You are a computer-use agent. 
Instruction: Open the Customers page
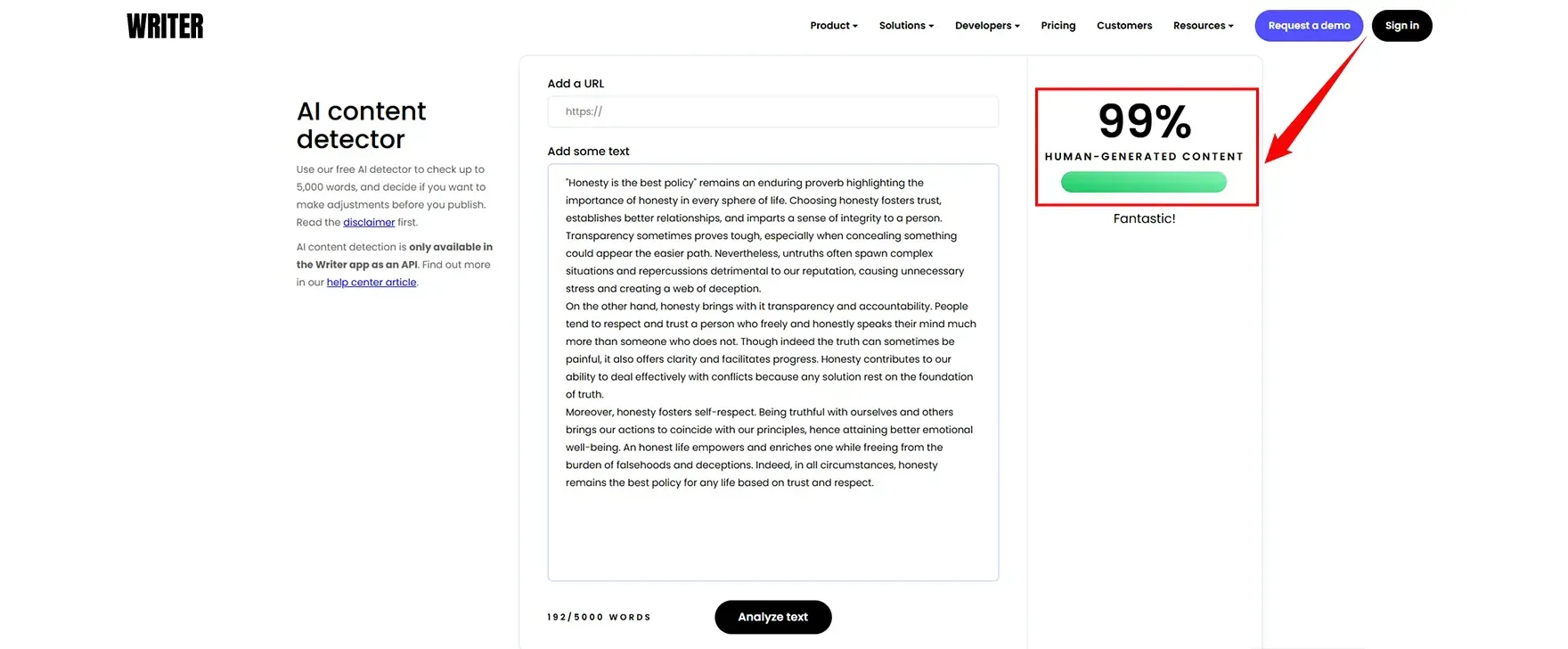[1123, 25]
